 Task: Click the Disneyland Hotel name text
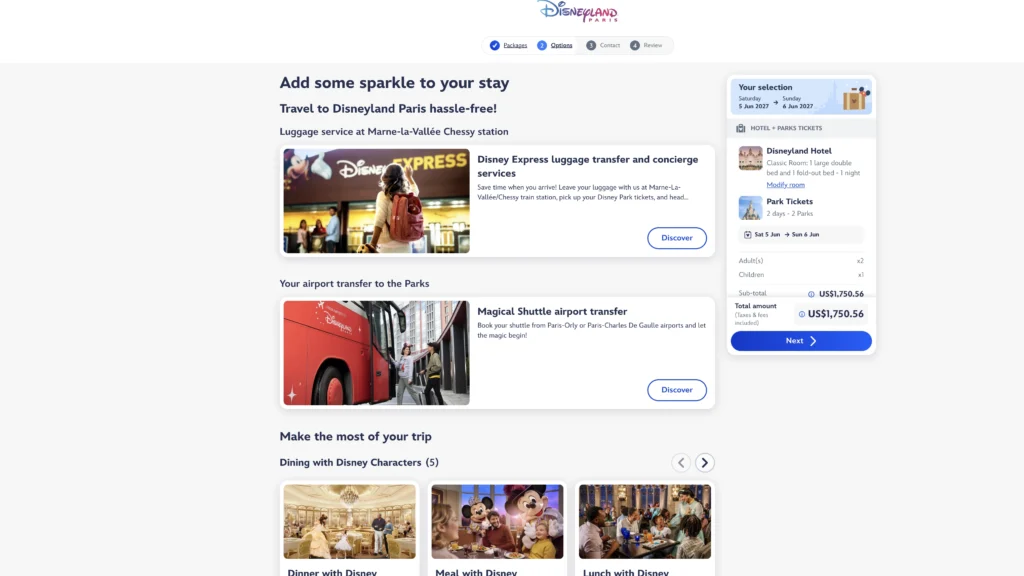pyautogui.click(x=799, y=151)
